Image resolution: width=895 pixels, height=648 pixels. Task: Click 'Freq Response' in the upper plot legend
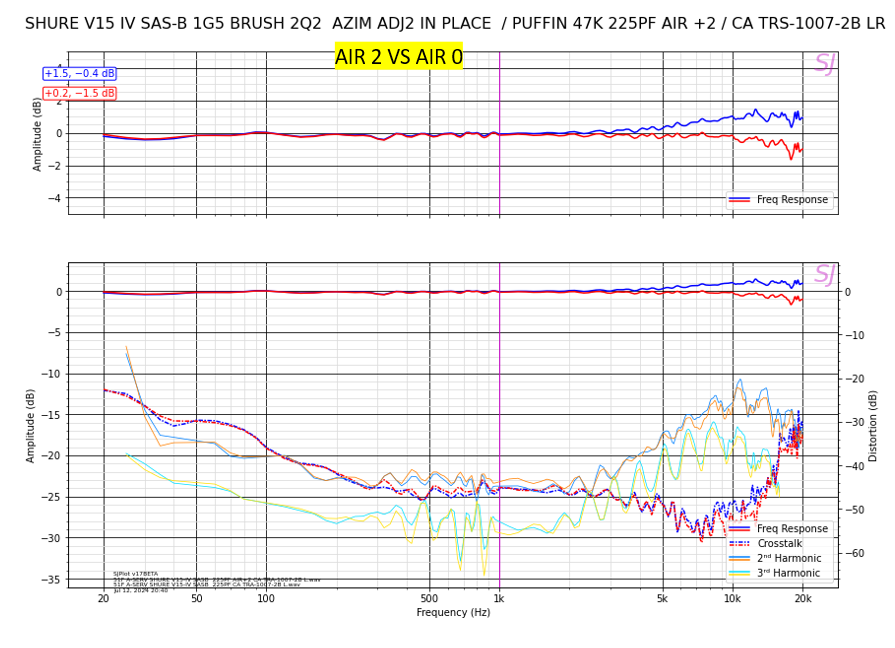click(x=792, y=199)
